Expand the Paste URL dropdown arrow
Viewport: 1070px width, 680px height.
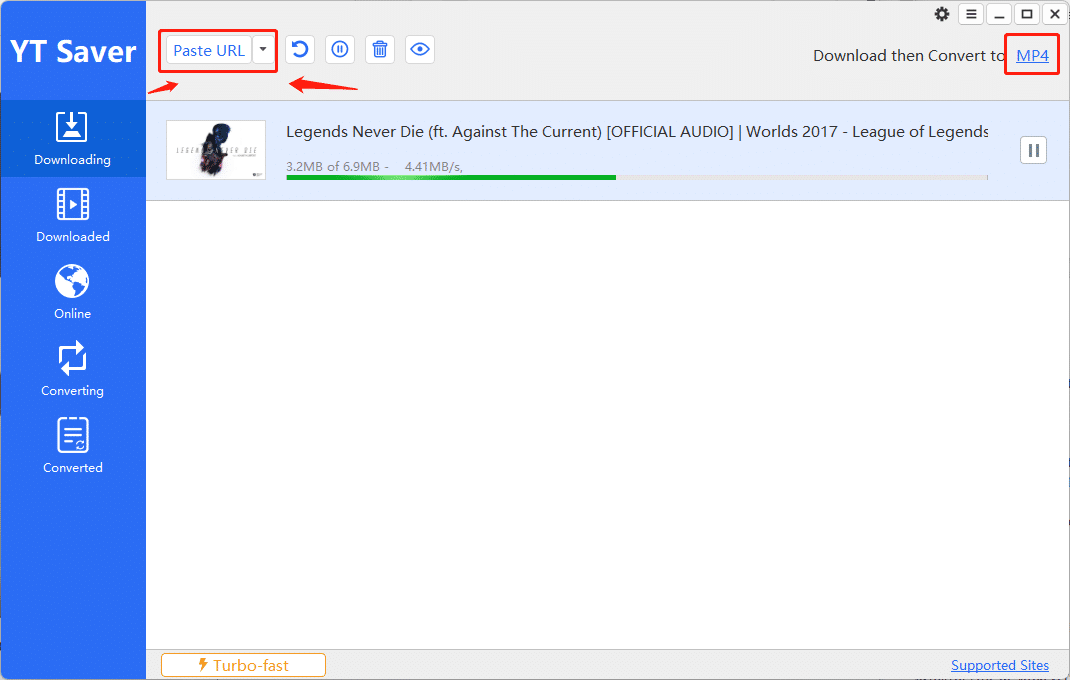click(x=263, y=50)
